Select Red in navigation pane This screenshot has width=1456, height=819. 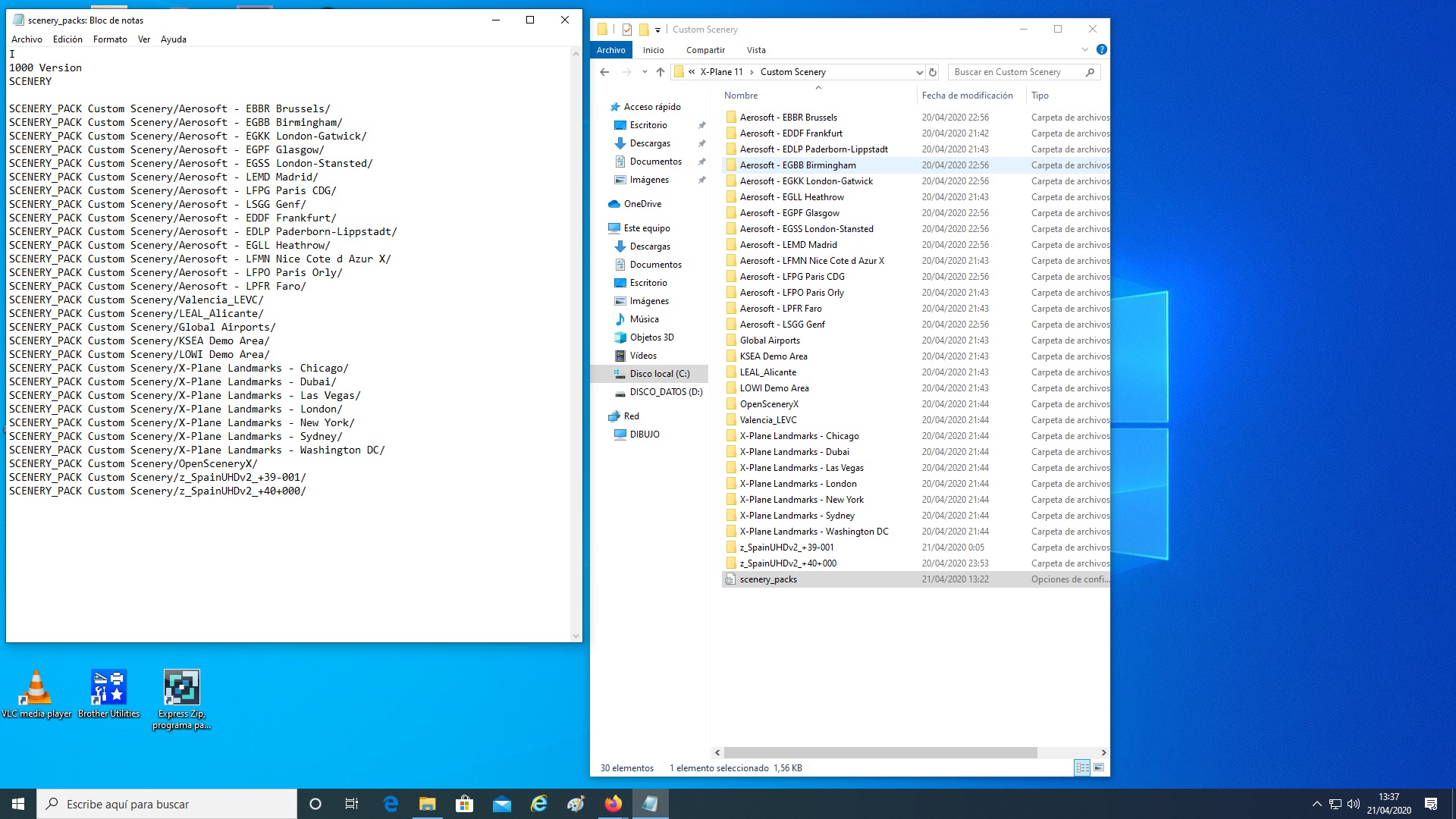631,416
